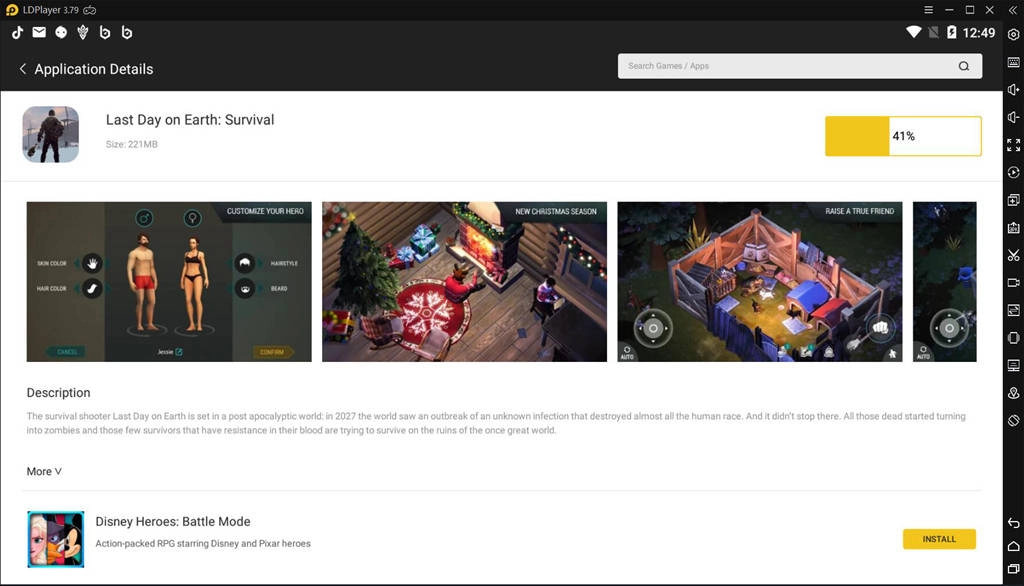
Task: Go back from Application Details
Action: tap(23, 69)
